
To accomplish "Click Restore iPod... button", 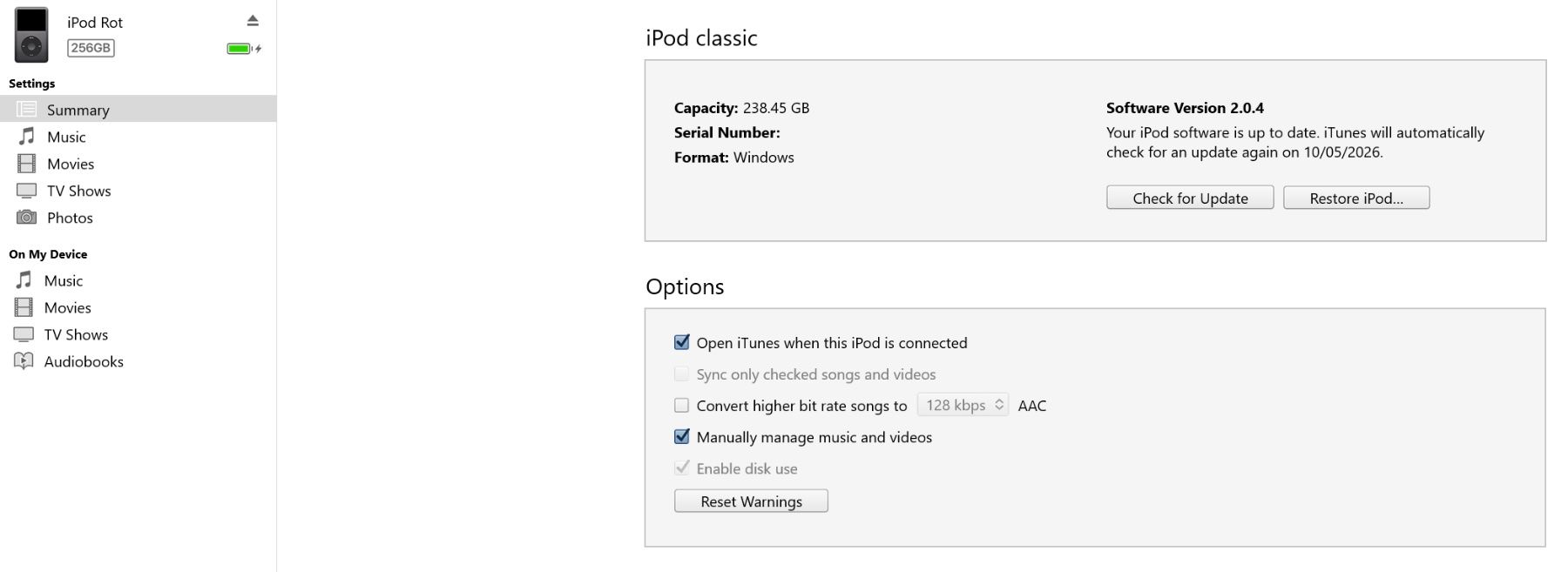I will tap(1356, 198).
